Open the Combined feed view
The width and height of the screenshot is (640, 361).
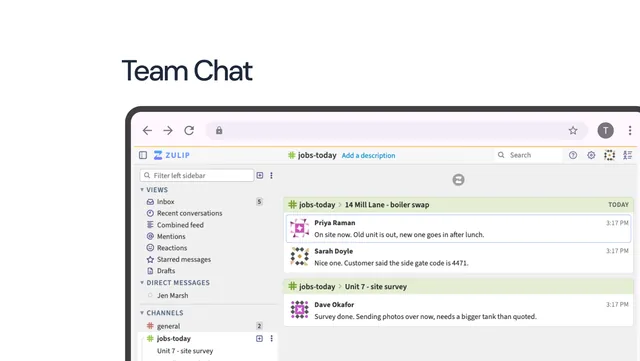pyautogui.click(x=180, y=225)
